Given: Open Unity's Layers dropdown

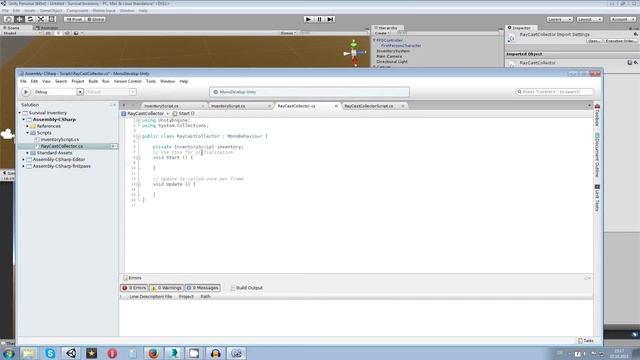Looking at the screenshot, I should (560, 19).
